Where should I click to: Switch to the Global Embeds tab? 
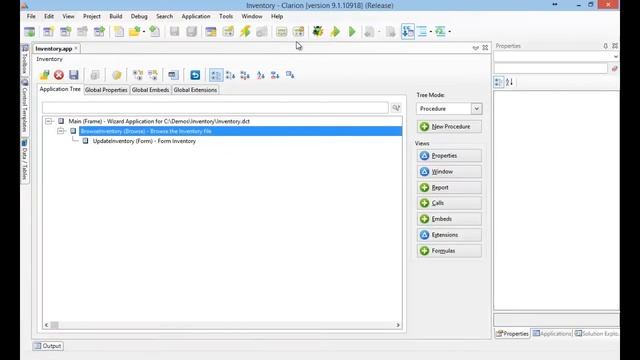coord(150,90)
